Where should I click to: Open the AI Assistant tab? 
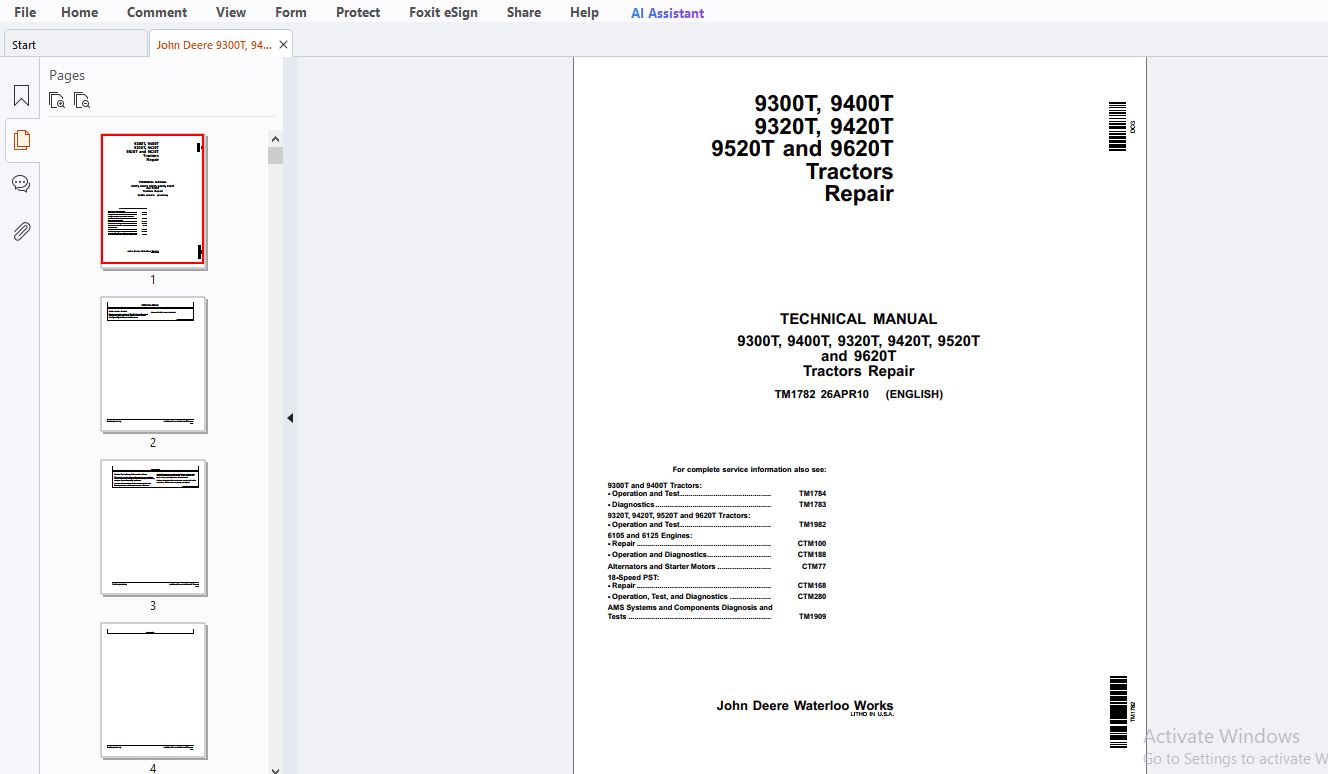click(667, 13)
